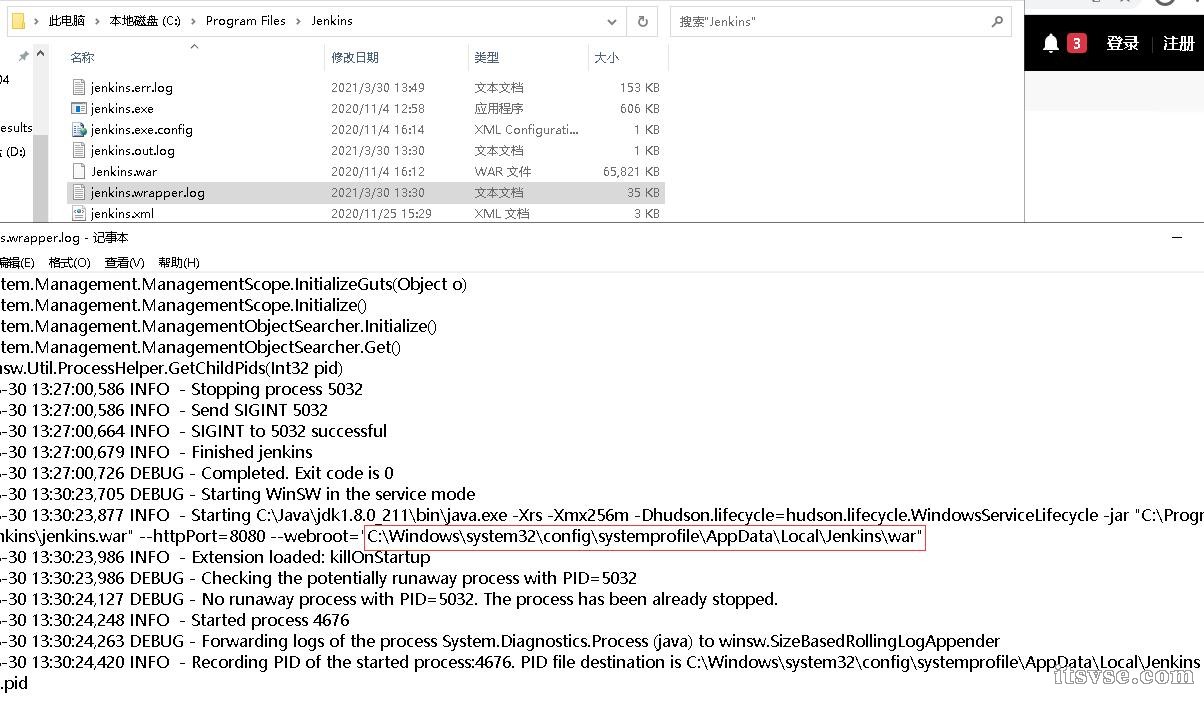Expand the chevron before 此电脑 breadcrumb
Screen dimensions: 1204x704
(x=37, y=21)
